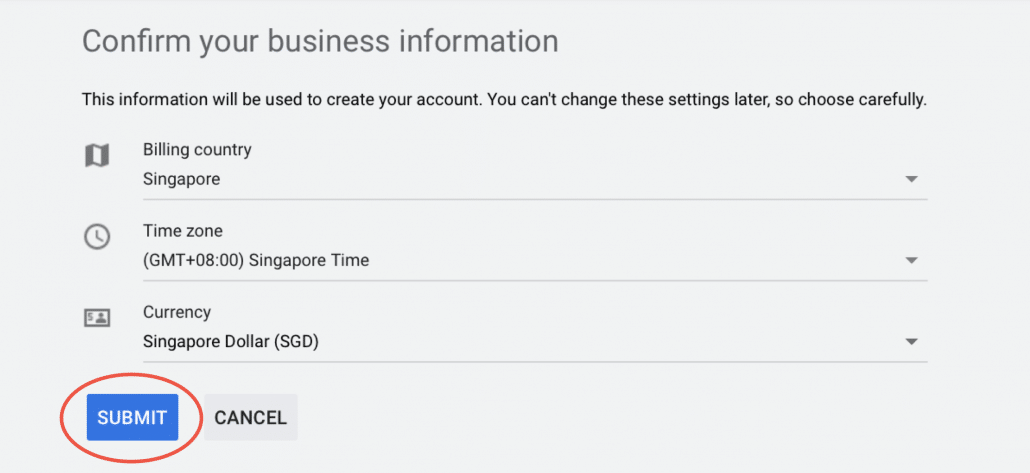This screenshot has width=1030, height=473.
Task: Click the banknote icon beside Currency
Action: (x=97, y=319)
